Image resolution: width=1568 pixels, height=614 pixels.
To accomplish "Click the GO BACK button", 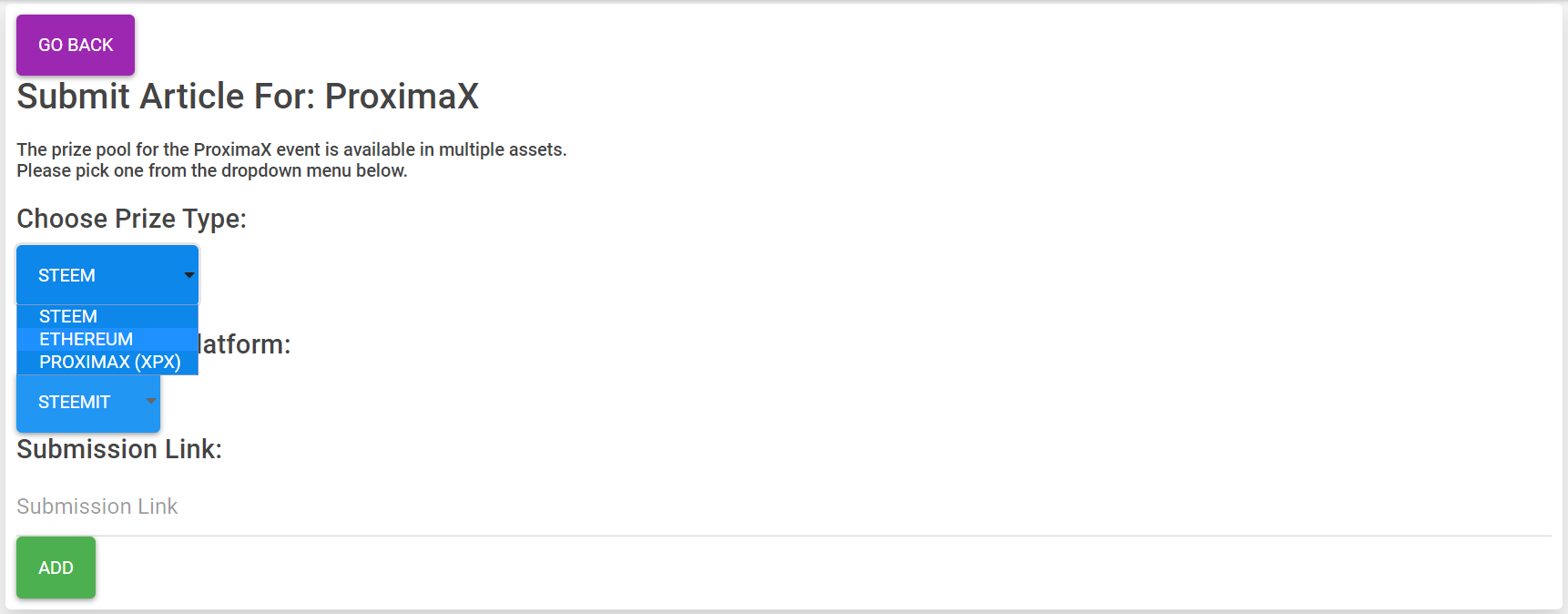I will [x=76, y=45].
